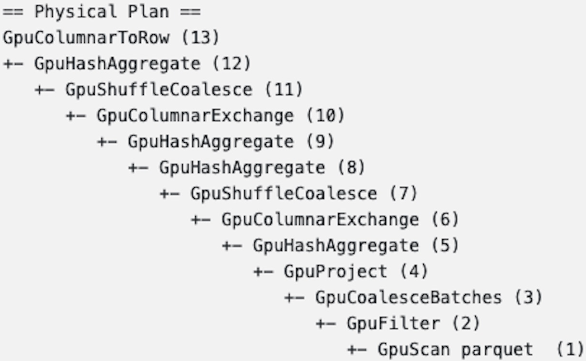586x361 pixels.
Task: Click the branch marker before GpuScan parquet
Action: click(x=357, y=350)
